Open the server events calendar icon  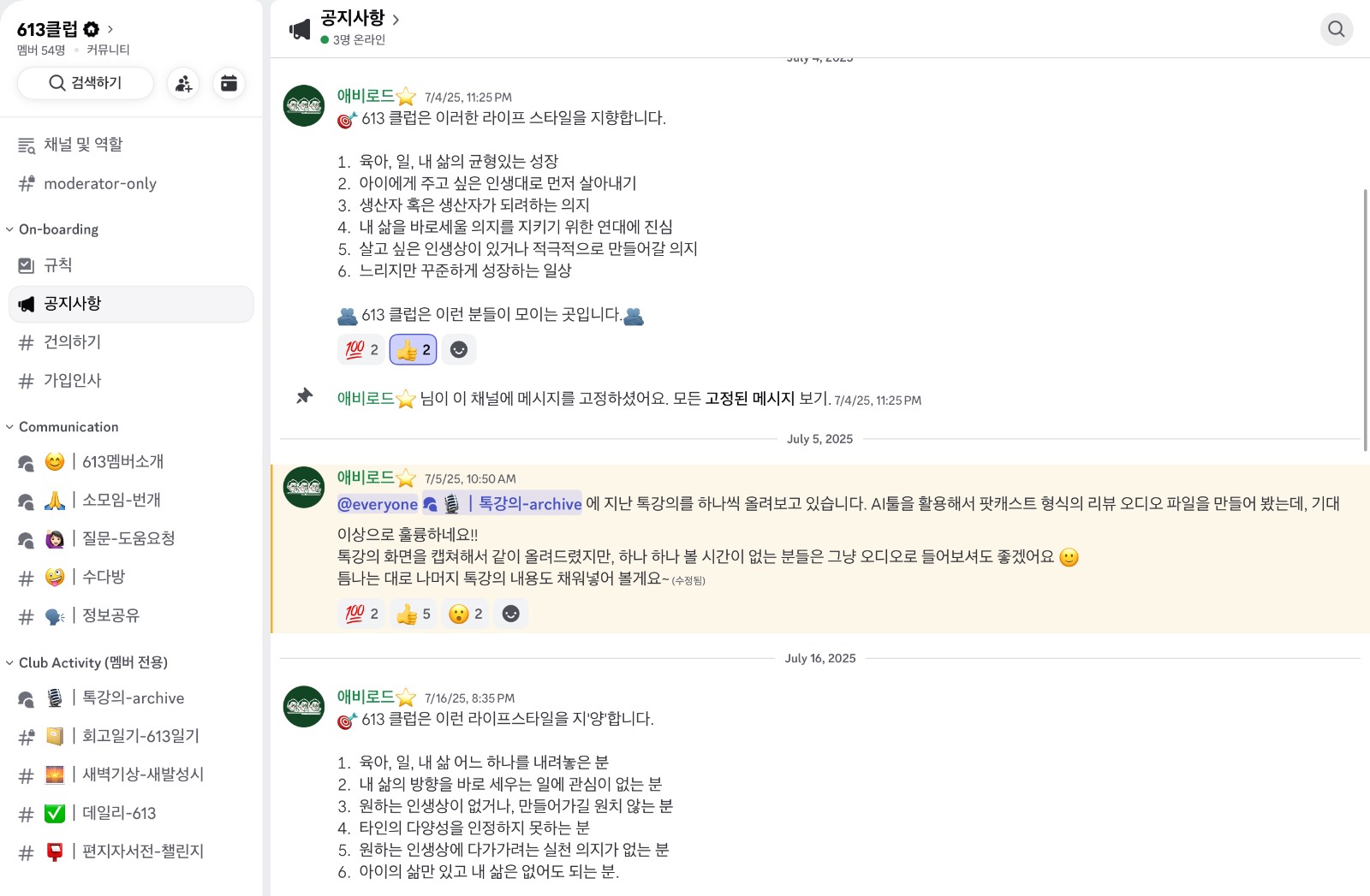tap(228, 83)
